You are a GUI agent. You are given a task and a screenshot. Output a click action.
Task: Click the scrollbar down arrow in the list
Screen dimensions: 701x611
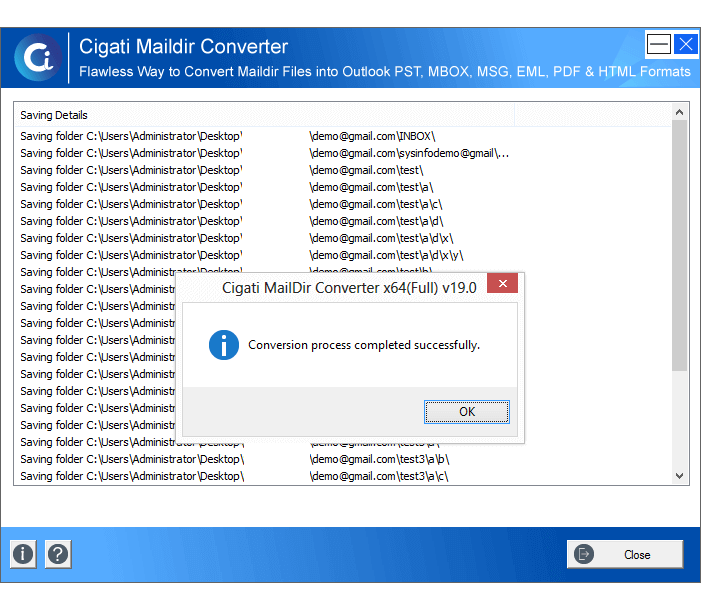680,476
